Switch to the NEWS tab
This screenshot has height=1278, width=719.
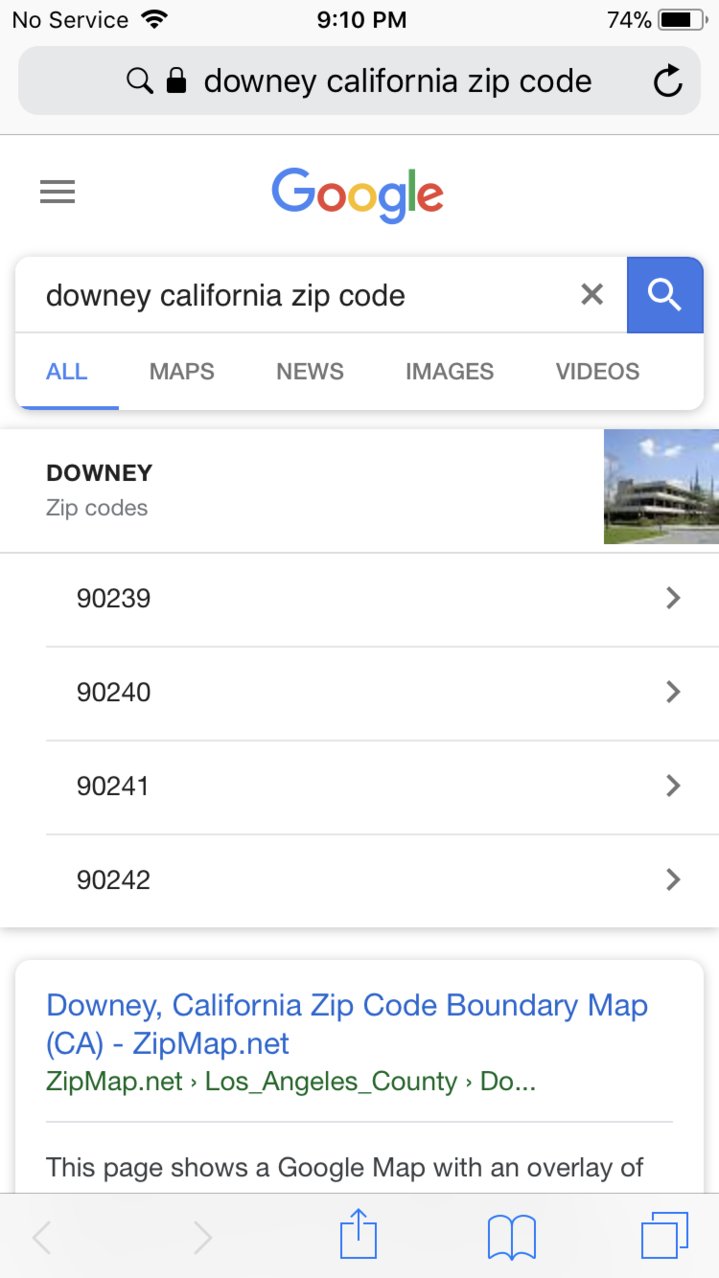click(x=310, y=371)
